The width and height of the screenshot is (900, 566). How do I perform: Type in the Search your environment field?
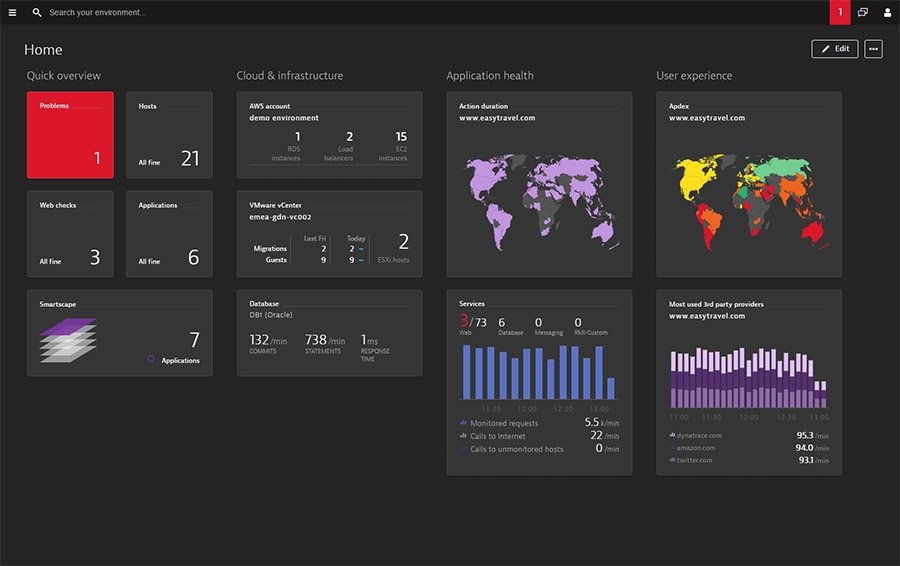[200, 12]
